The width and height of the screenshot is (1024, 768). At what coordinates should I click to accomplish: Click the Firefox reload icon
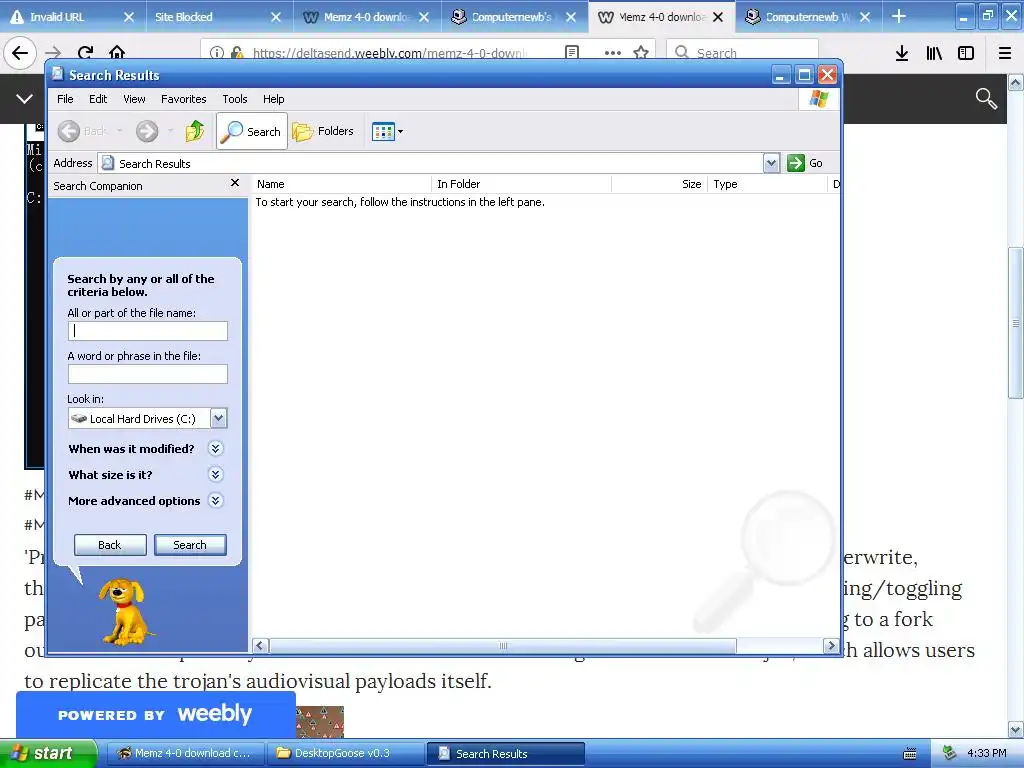tap(85, 53)
